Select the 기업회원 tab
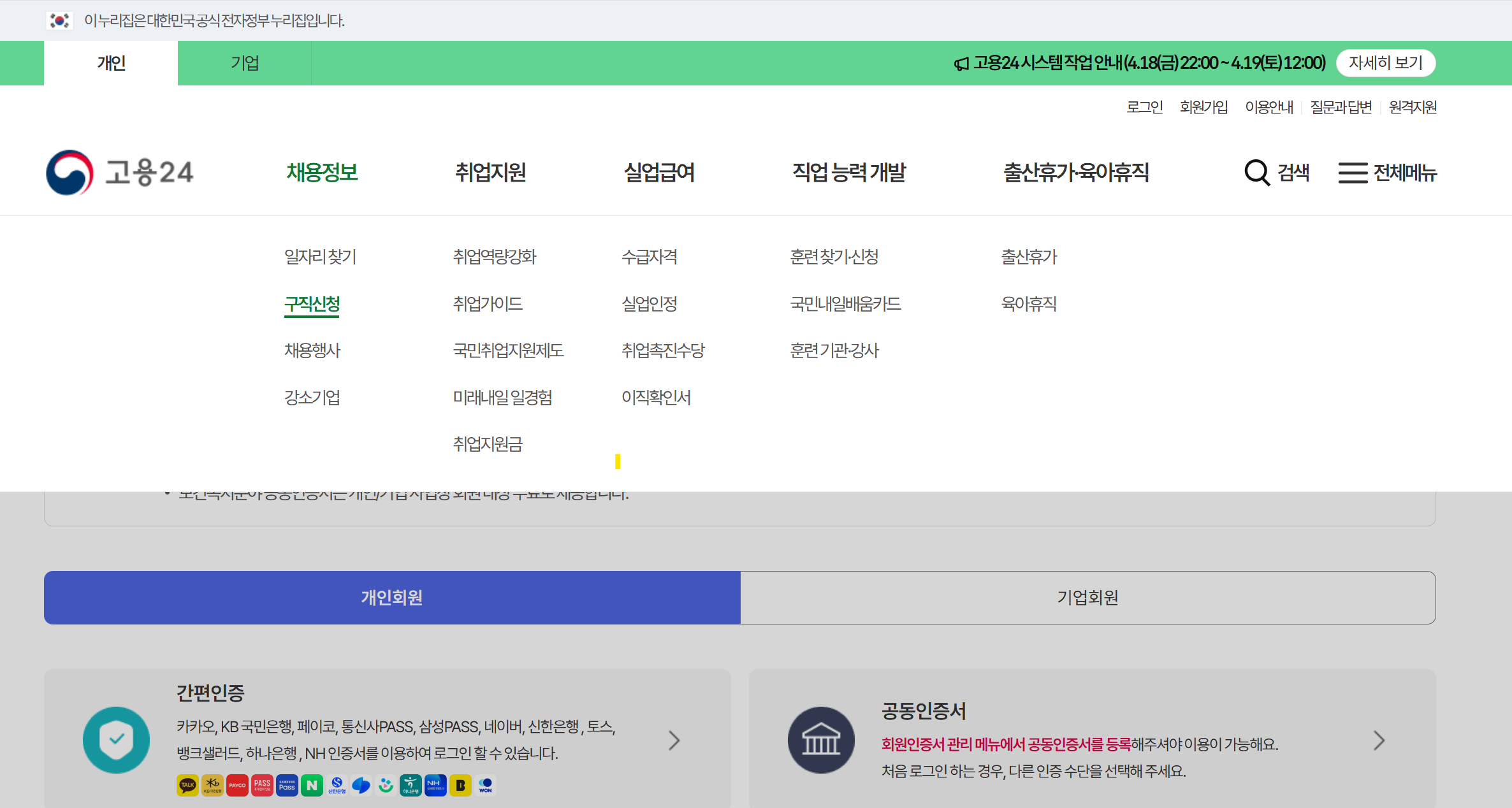Image resolution: width=1512 pixels, height=808 pixels. (1087, 597)
